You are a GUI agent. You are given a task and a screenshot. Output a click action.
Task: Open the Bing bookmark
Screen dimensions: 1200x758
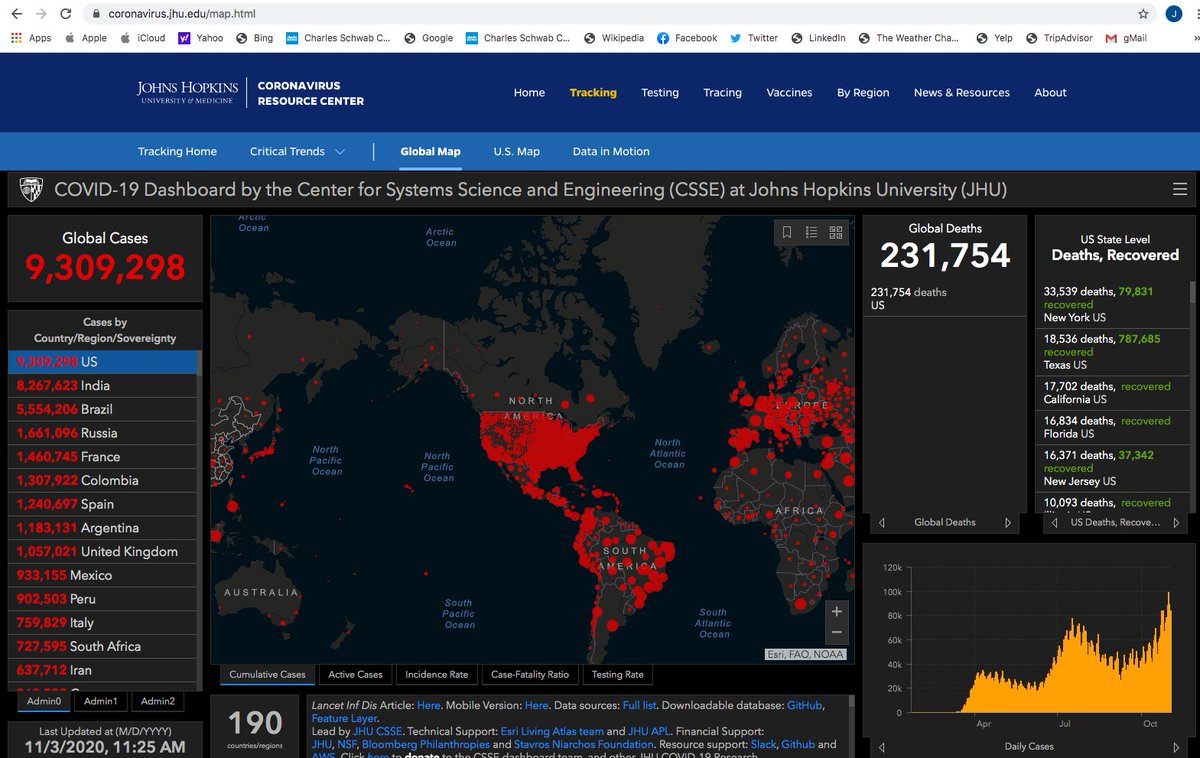(254, 38)
